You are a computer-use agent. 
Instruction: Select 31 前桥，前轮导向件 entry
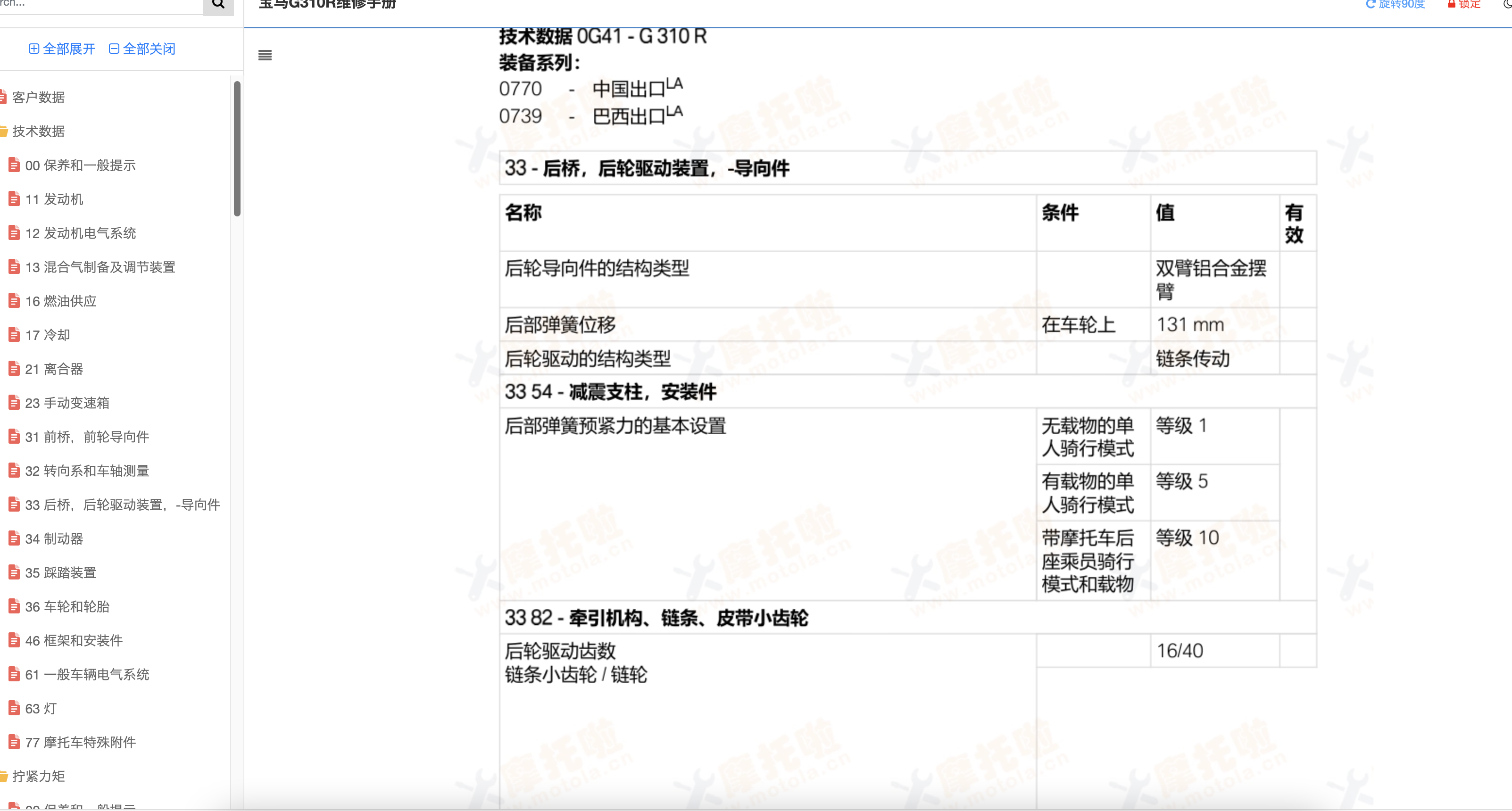87,437
